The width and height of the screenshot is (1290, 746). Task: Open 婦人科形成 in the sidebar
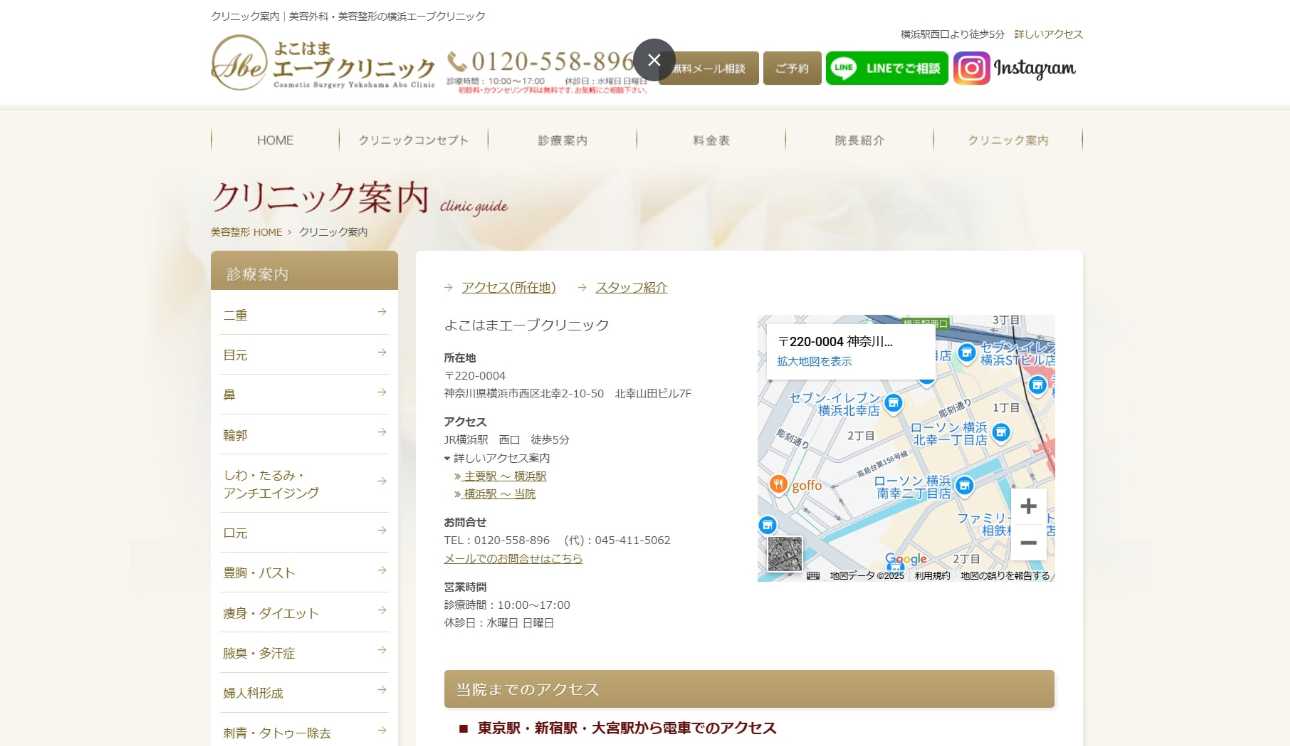(304, 693)
